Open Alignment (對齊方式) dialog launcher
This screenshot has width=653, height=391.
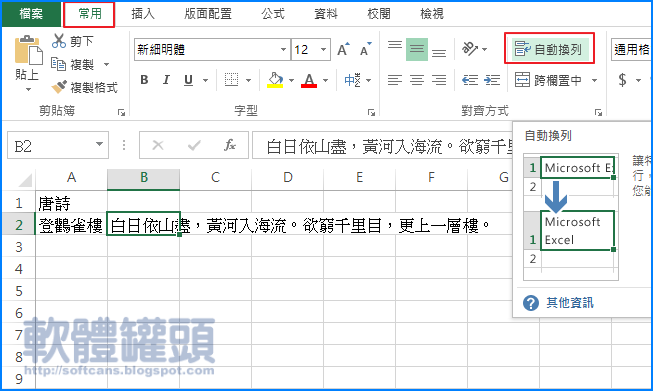[598, 112]
